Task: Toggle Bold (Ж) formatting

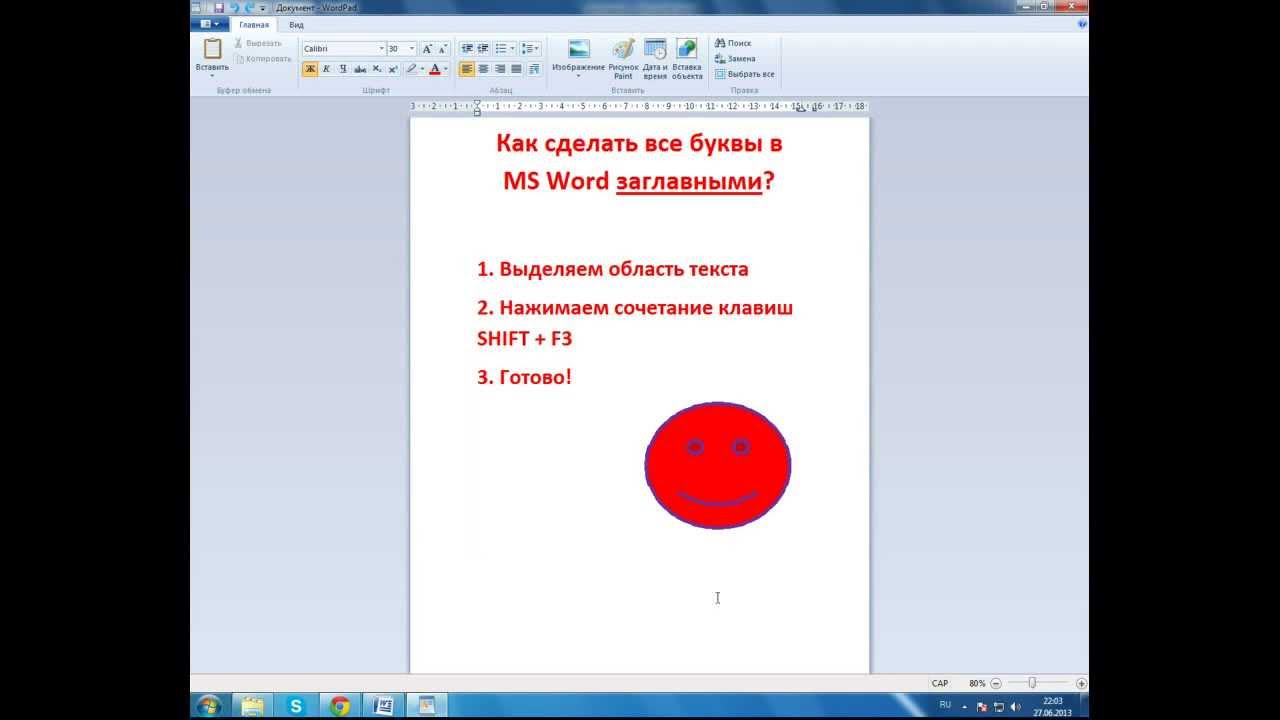Action: 310,69
